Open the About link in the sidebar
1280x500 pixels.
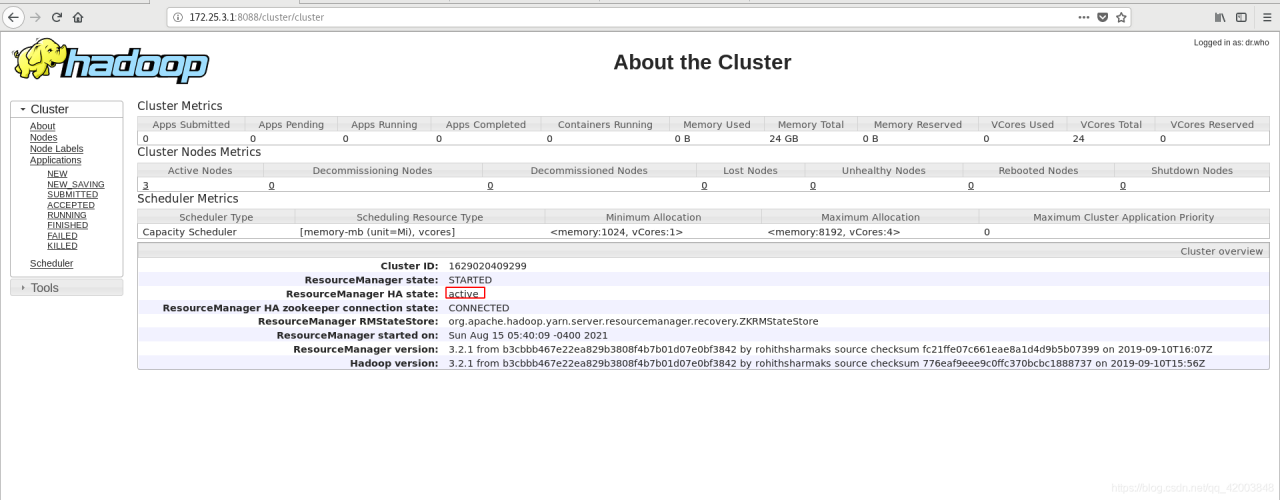43,126
